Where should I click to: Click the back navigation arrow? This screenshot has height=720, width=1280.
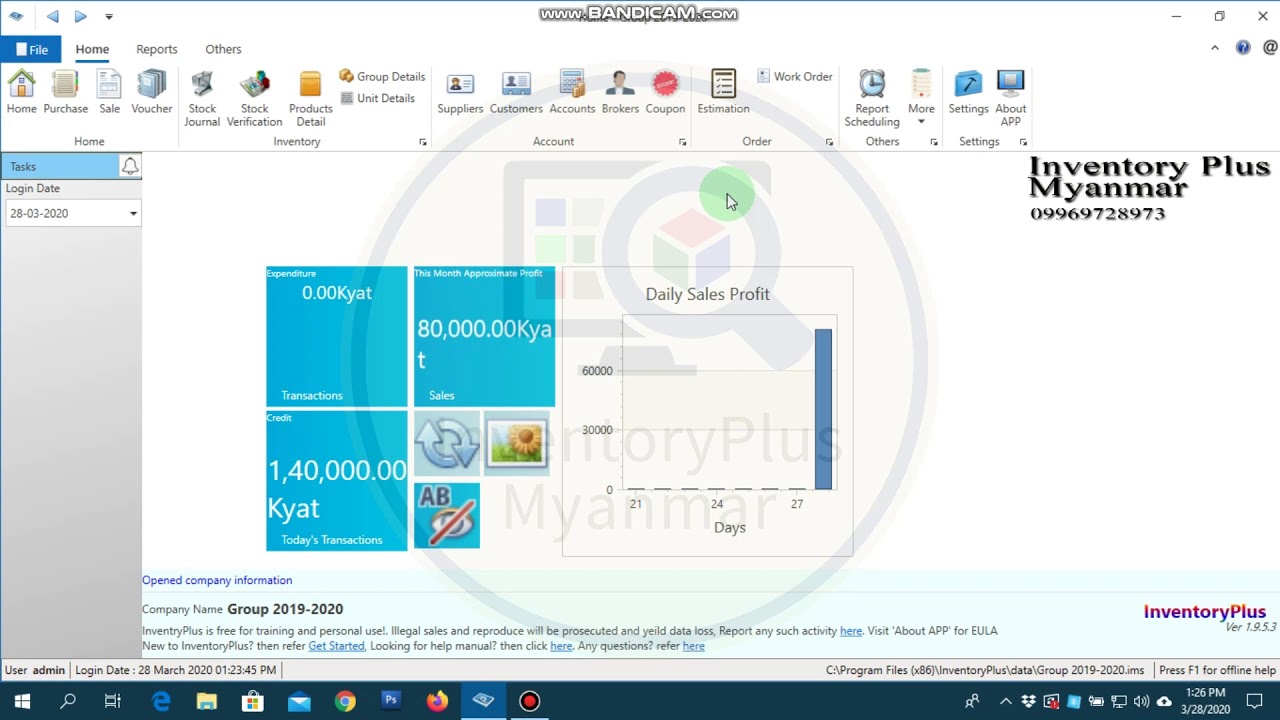click(x=52, y=16)
